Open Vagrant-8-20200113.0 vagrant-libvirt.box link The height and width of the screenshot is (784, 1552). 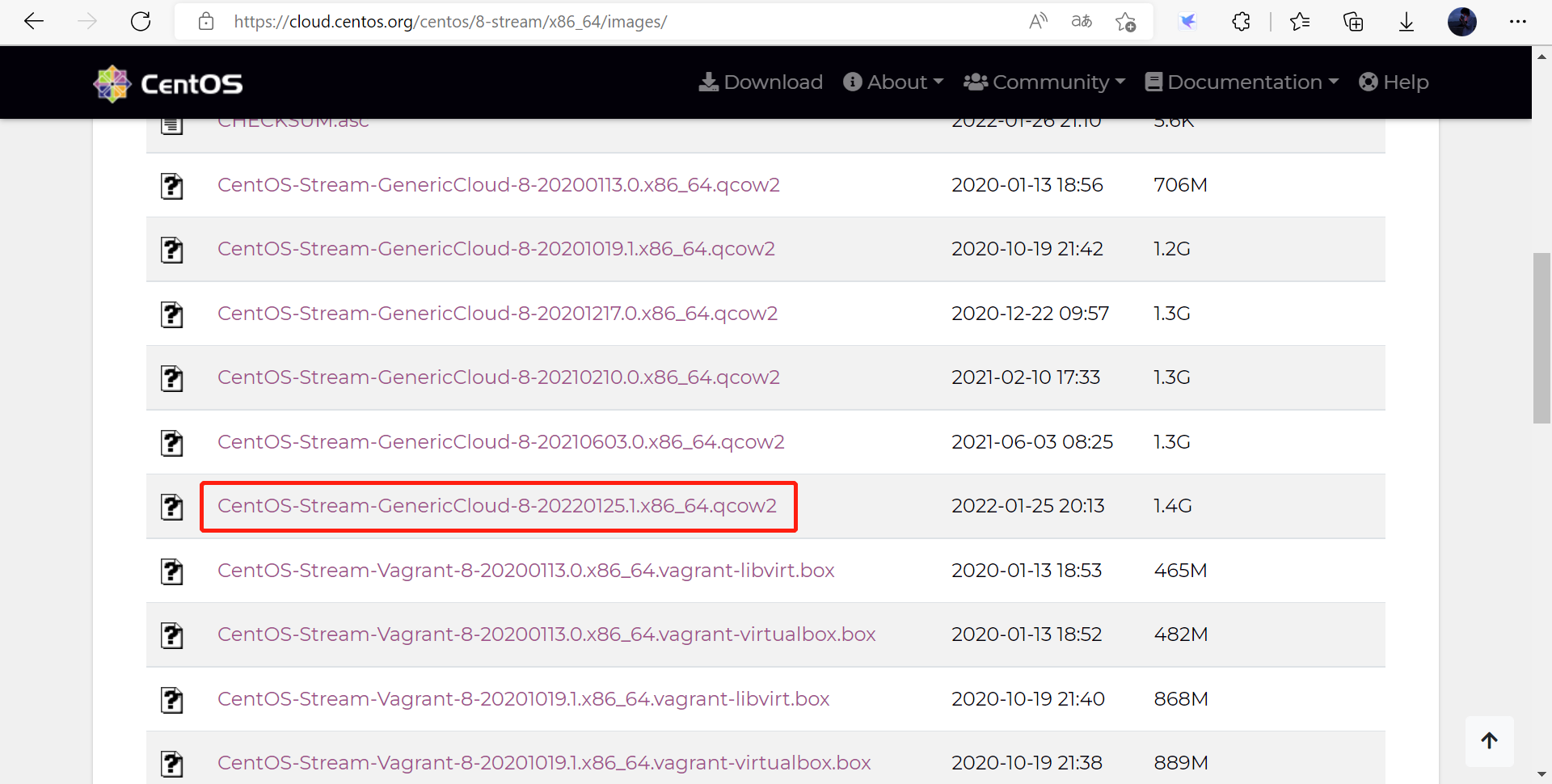pos(526,571)
